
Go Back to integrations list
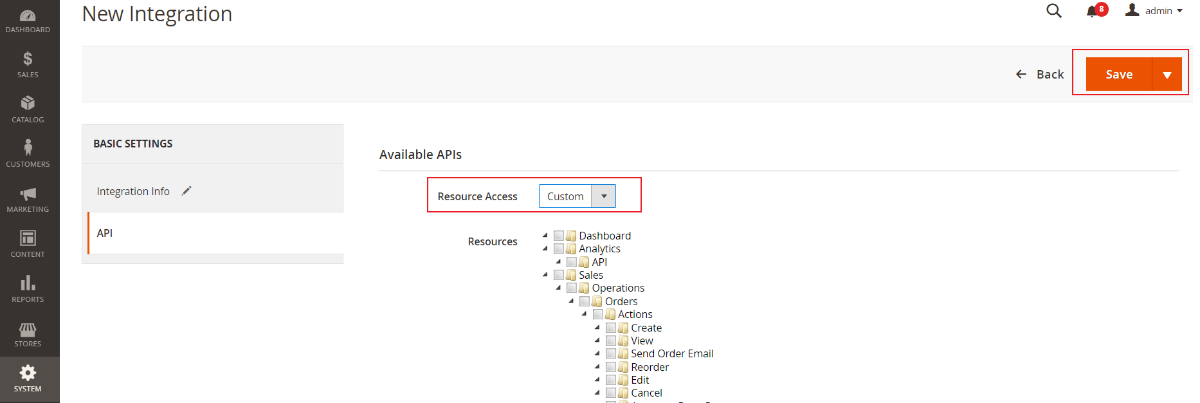coord(1040,75)
